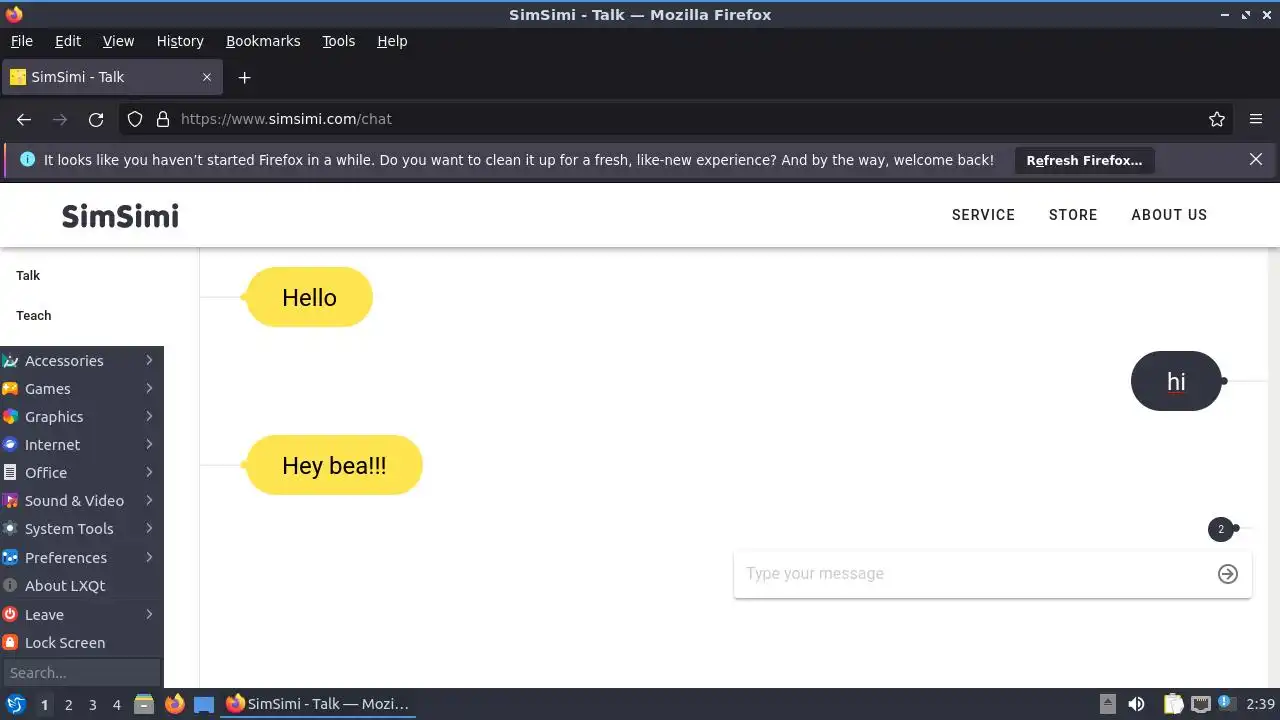The image size is (1280, 720).
Task: Reload the page with the refresh icon
Action: pyautogui.click(x=96, y=119)
